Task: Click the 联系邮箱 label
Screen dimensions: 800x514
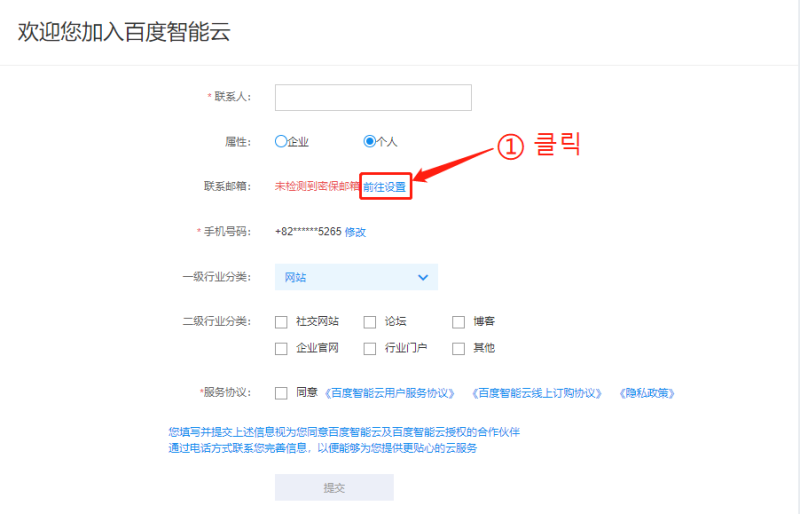Action: coord(228,186)
